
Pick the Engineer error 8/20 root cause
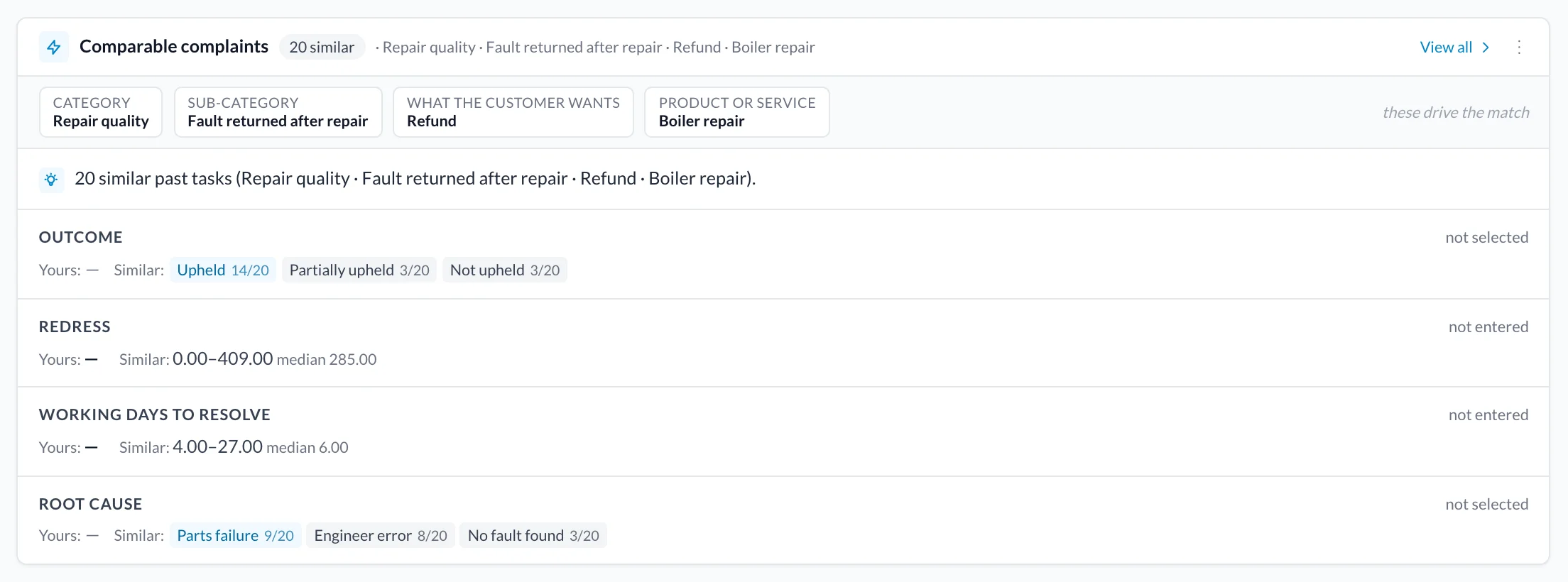click(x=381, y=535)
